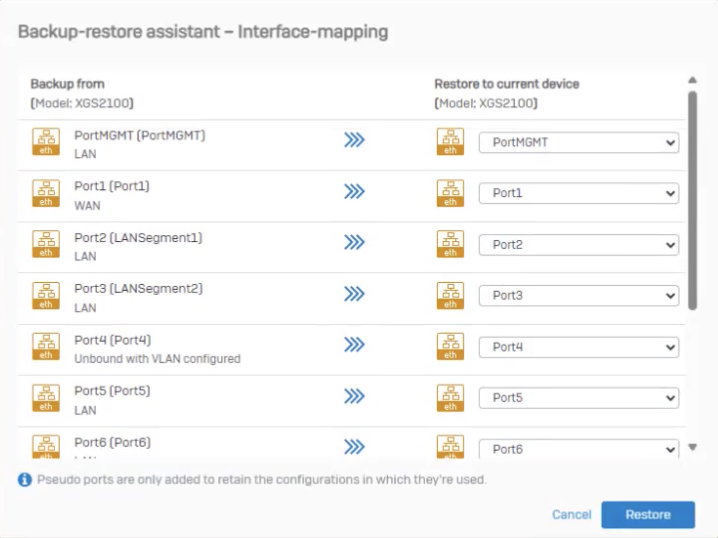718x538 pixels.
Task: Open the PortMGMT restore dropdown
Action: [x=579, y=143]
